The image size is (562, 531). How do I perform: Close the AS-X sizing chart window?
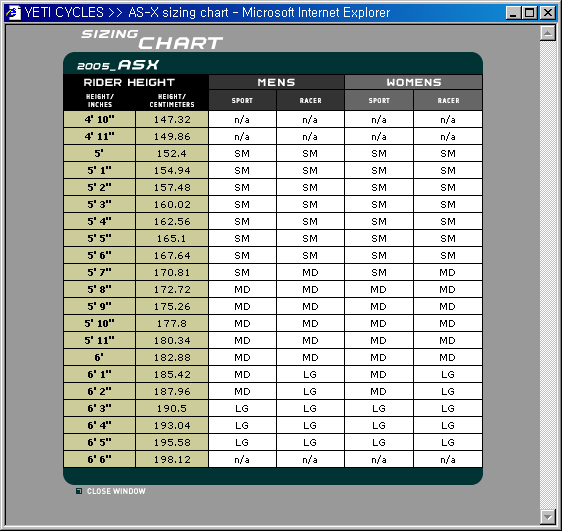(x=548, y=13)
